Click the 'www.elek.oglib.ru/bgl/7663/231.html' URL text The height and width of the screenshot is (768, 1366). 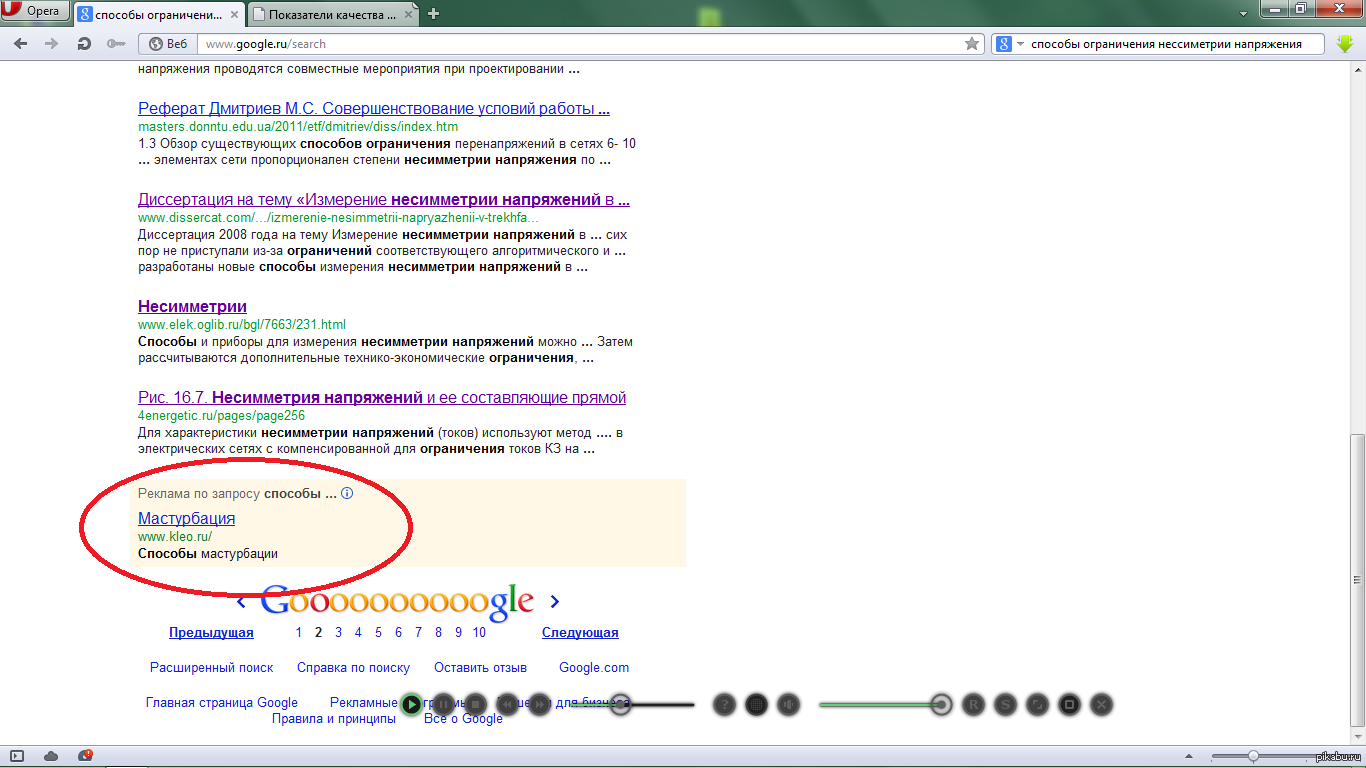[x=242, y=325]
